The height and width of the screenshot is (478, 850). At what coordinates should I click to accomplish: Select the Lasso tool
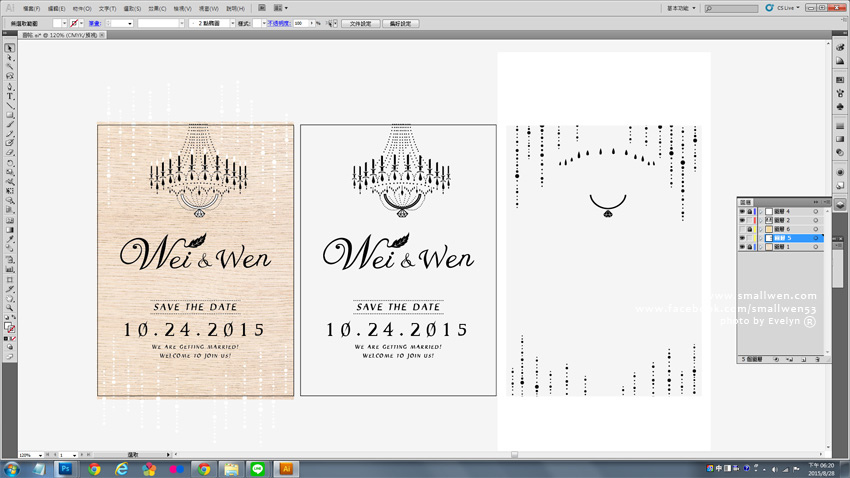[x=10, y=76]
